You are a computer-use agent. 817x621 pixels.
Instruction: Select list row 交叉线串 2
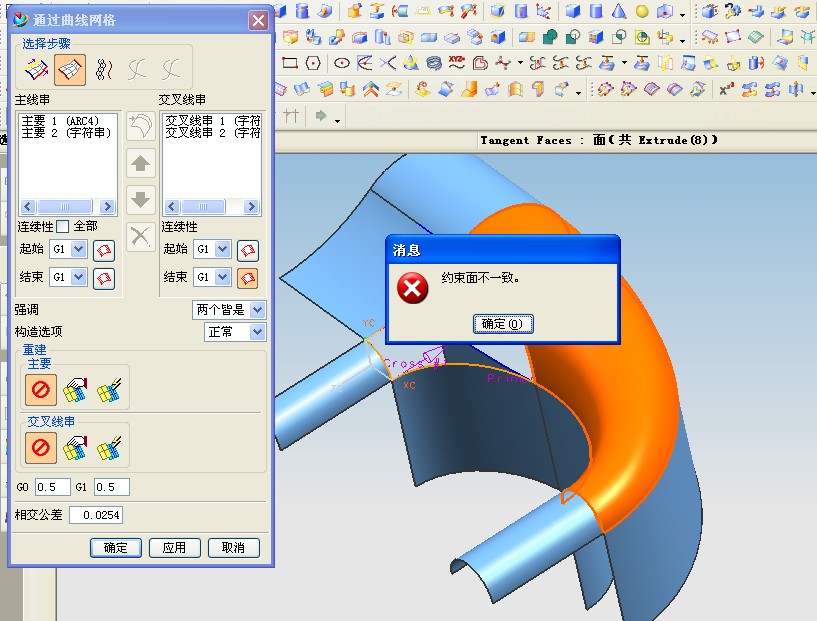tap(212, 133)
